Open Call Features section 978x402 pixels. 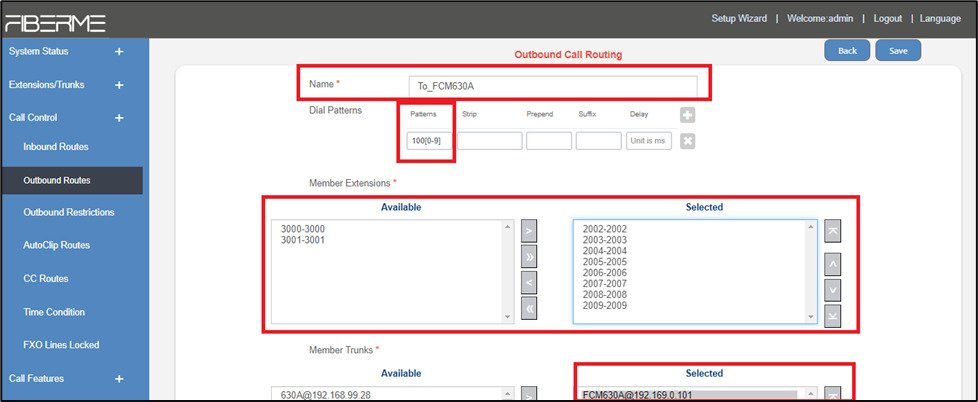[36, 378]
